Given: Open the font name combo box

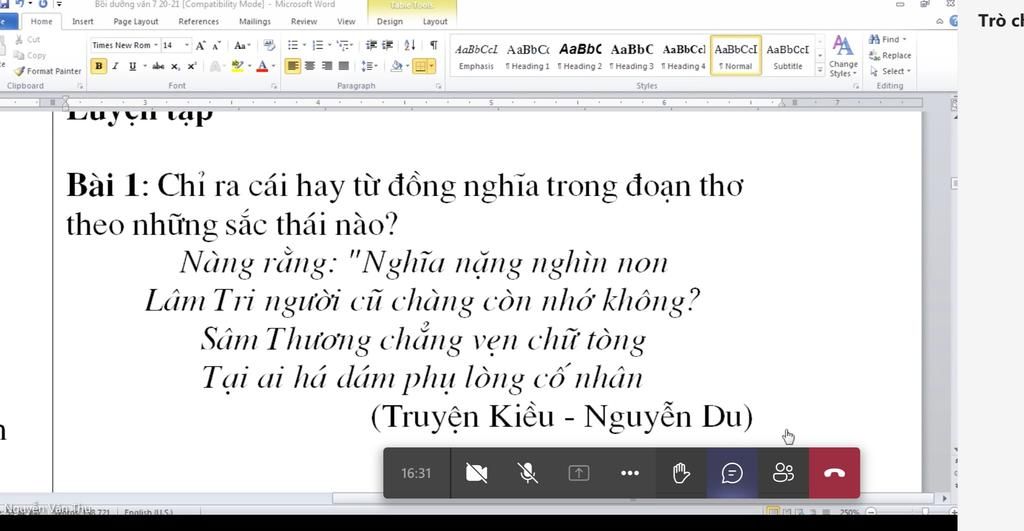Looking at the screenshot, I should pyautogui.click(x=125, y=45).
